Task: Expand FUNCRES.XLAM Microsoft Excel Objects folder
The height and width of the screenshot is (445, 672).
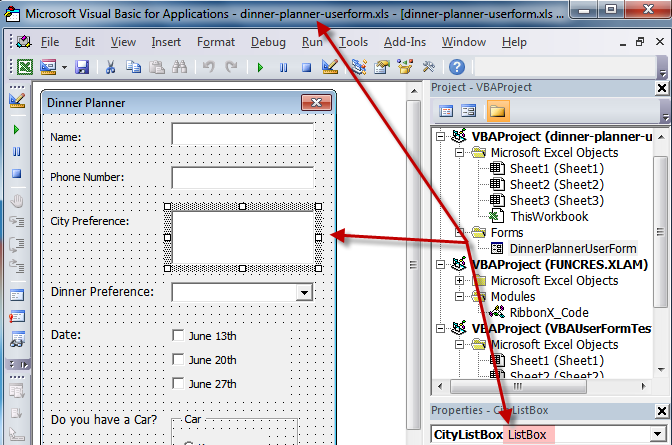Action: (x=459, y=281)
